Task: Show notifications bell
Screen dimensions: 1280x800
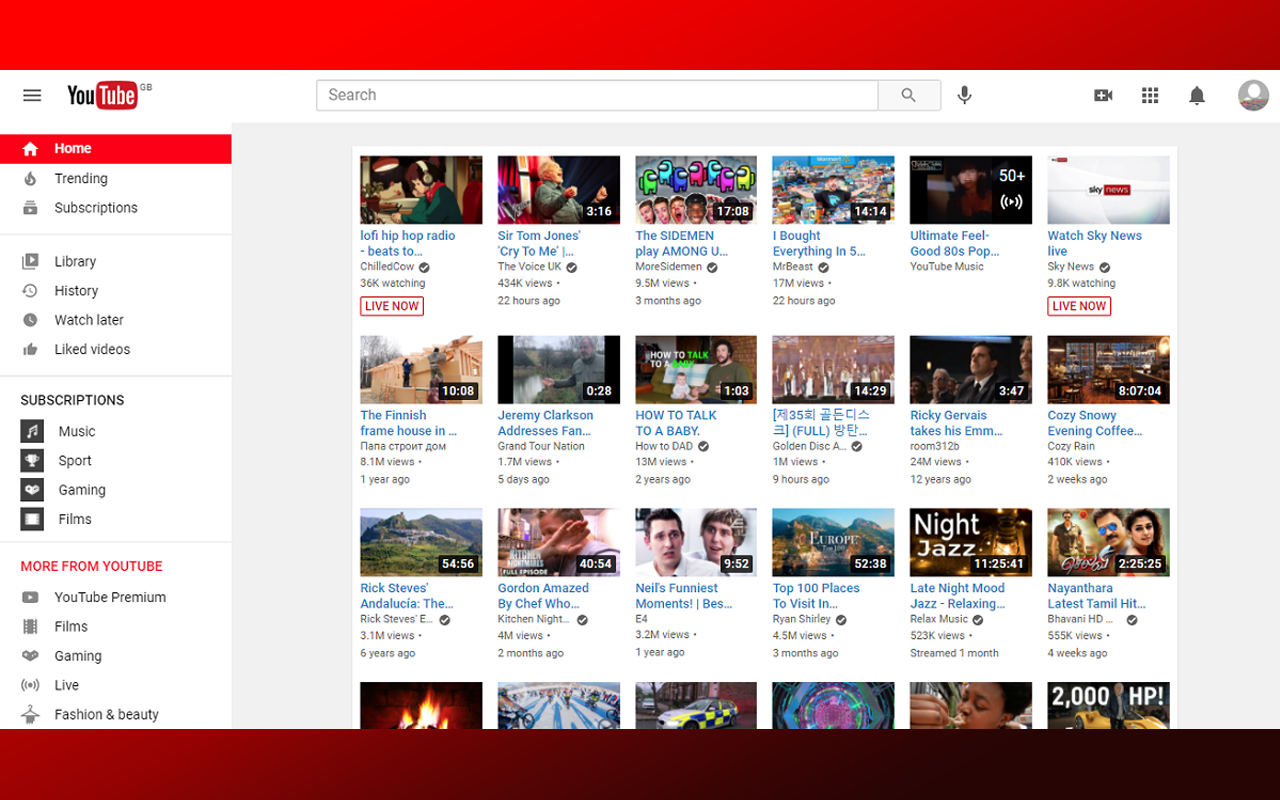Action: [1196, 95]
